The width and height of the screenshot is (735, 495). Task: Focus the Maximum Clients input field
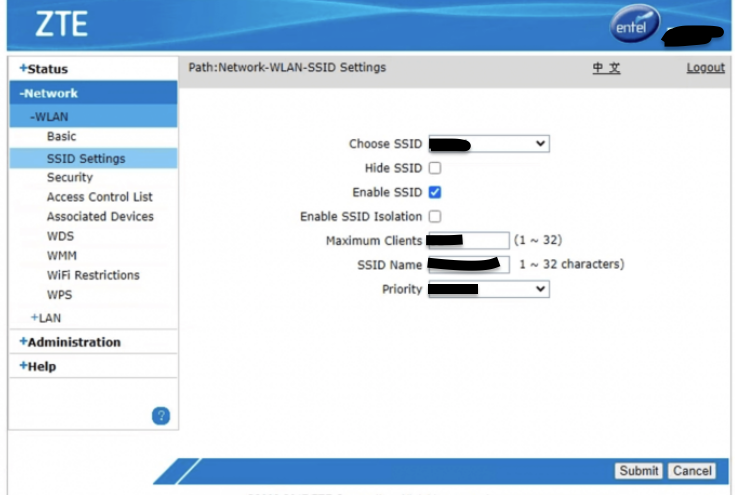[x=469, y=240]
